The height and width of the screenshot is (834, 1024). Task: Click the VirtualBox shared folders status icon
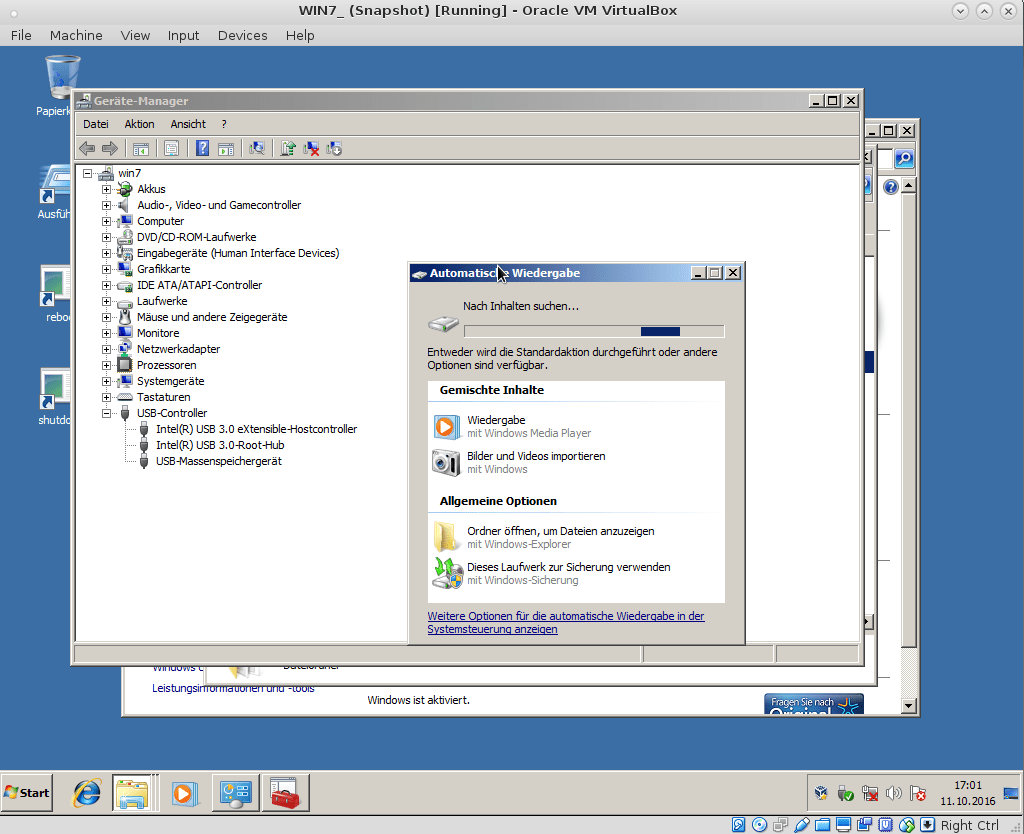823,825
